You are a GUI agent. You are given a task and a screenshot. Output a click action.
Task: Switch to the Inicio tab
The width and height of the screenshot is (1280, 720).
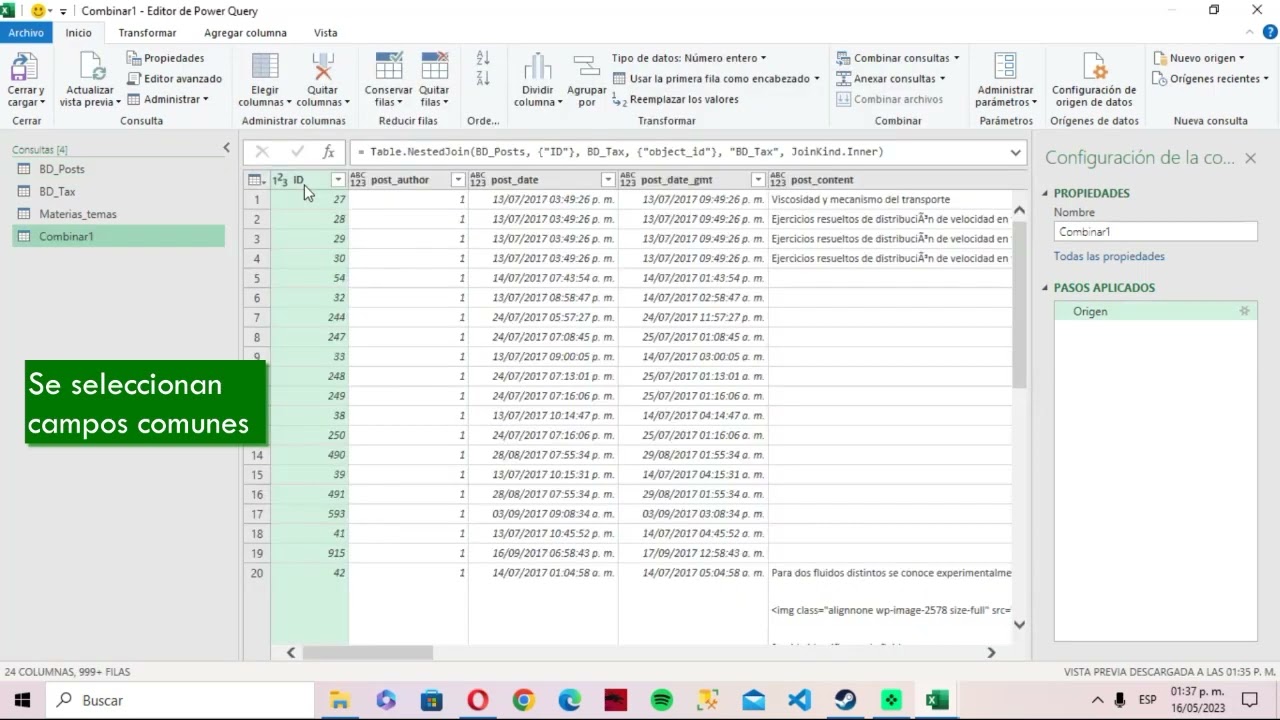(x=78, y=32)
